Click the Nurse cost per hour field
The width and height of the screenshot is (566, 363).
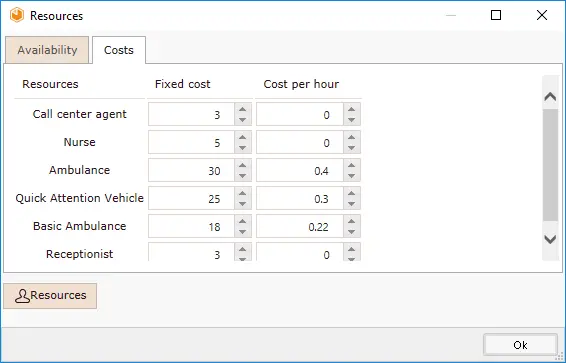[x=300, y=143]
